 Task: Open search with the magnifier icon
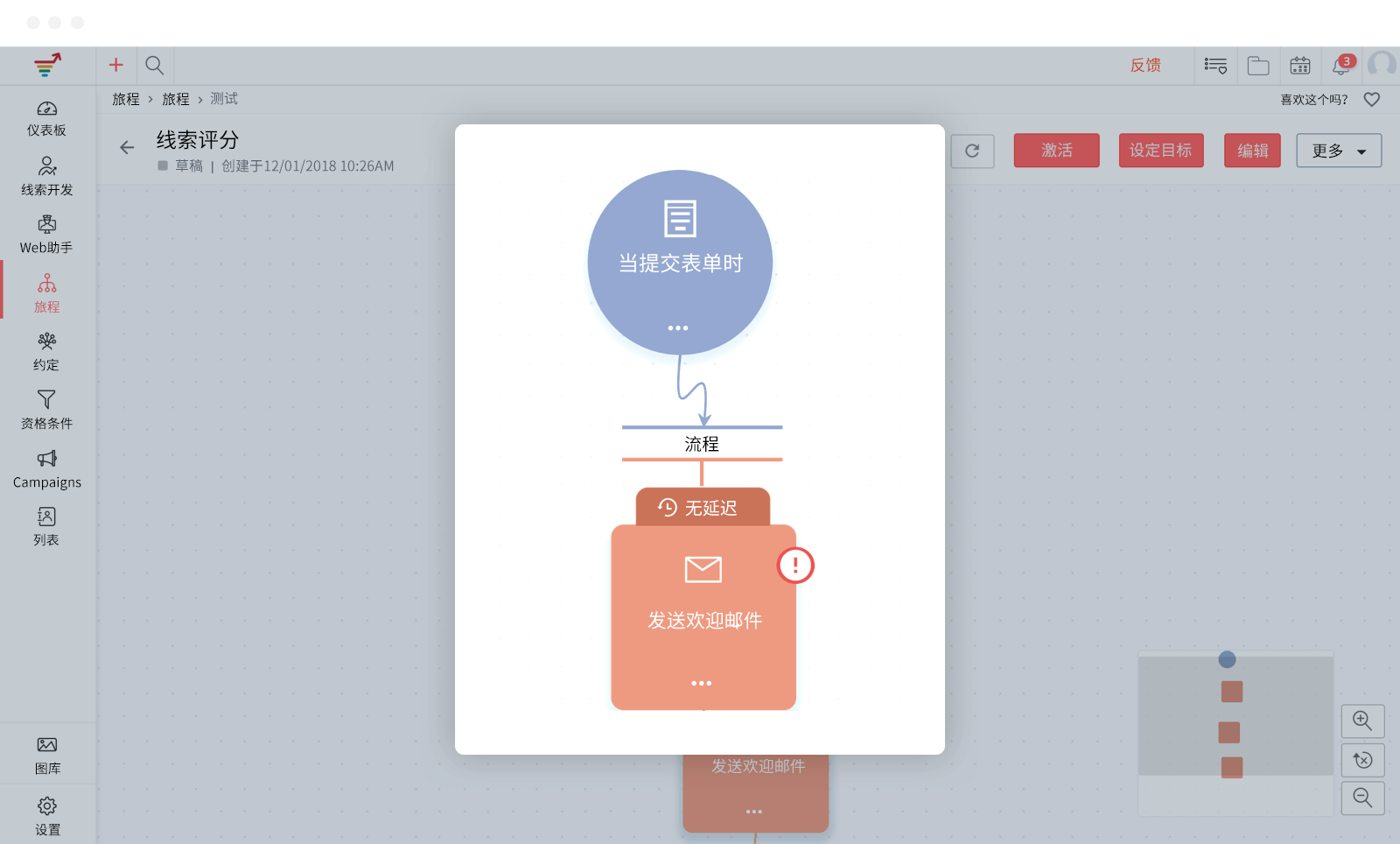pos(154,65)
